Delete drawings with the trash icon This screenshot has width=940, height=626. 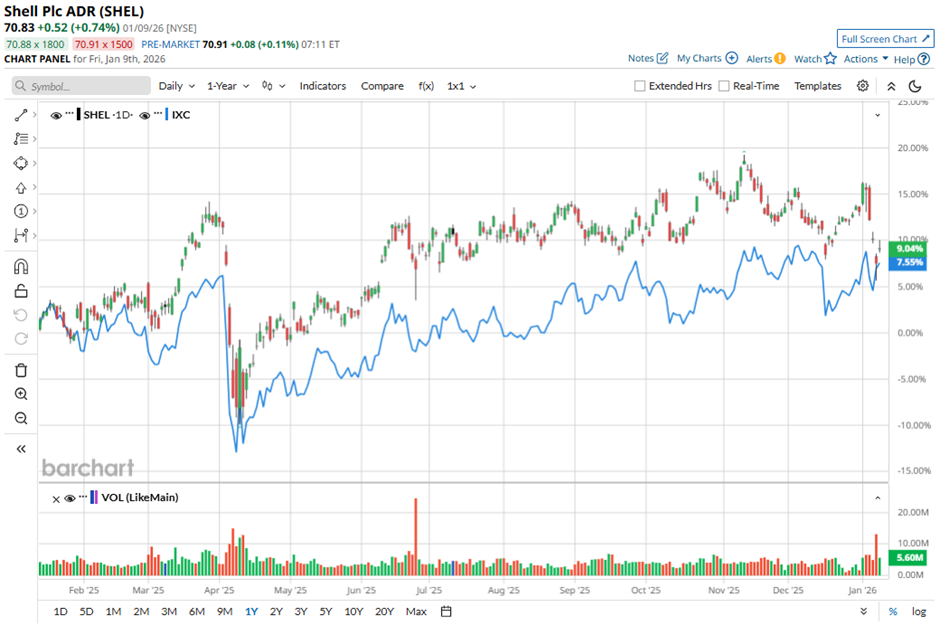(x=20, y=370)
